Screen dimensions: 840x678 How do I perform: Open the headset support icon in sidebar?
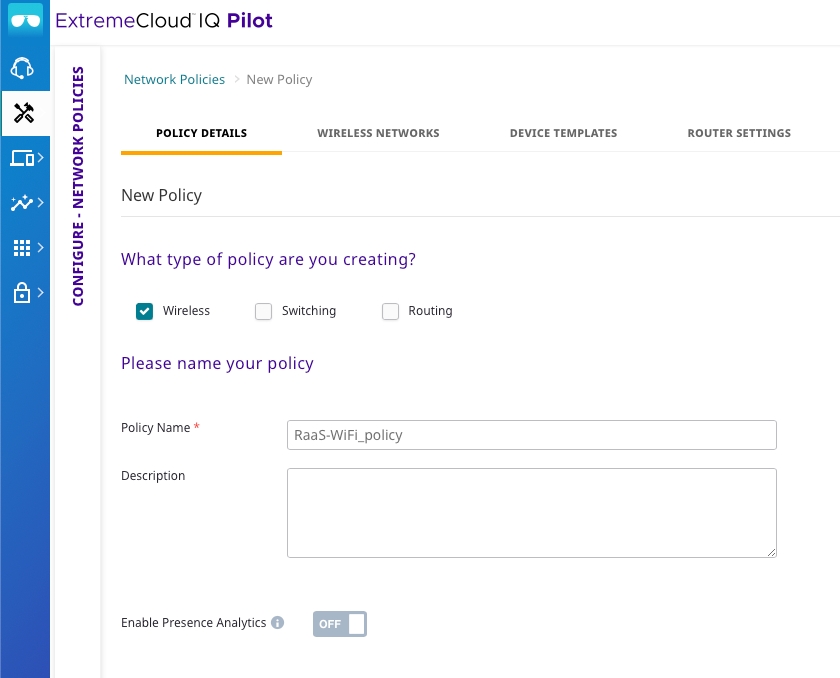coord(22,69)
